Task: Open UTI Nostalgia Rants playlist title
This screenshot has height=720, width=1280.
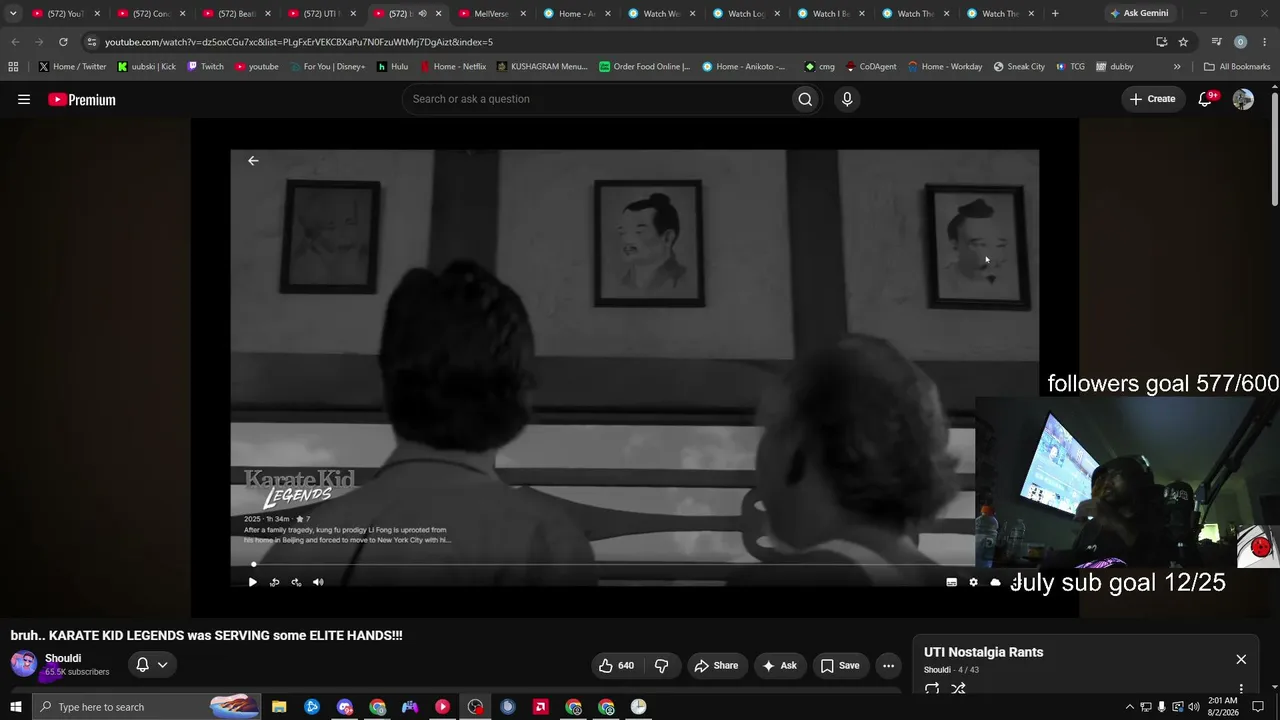Action: pyautogui.click(x=983, y=652)
